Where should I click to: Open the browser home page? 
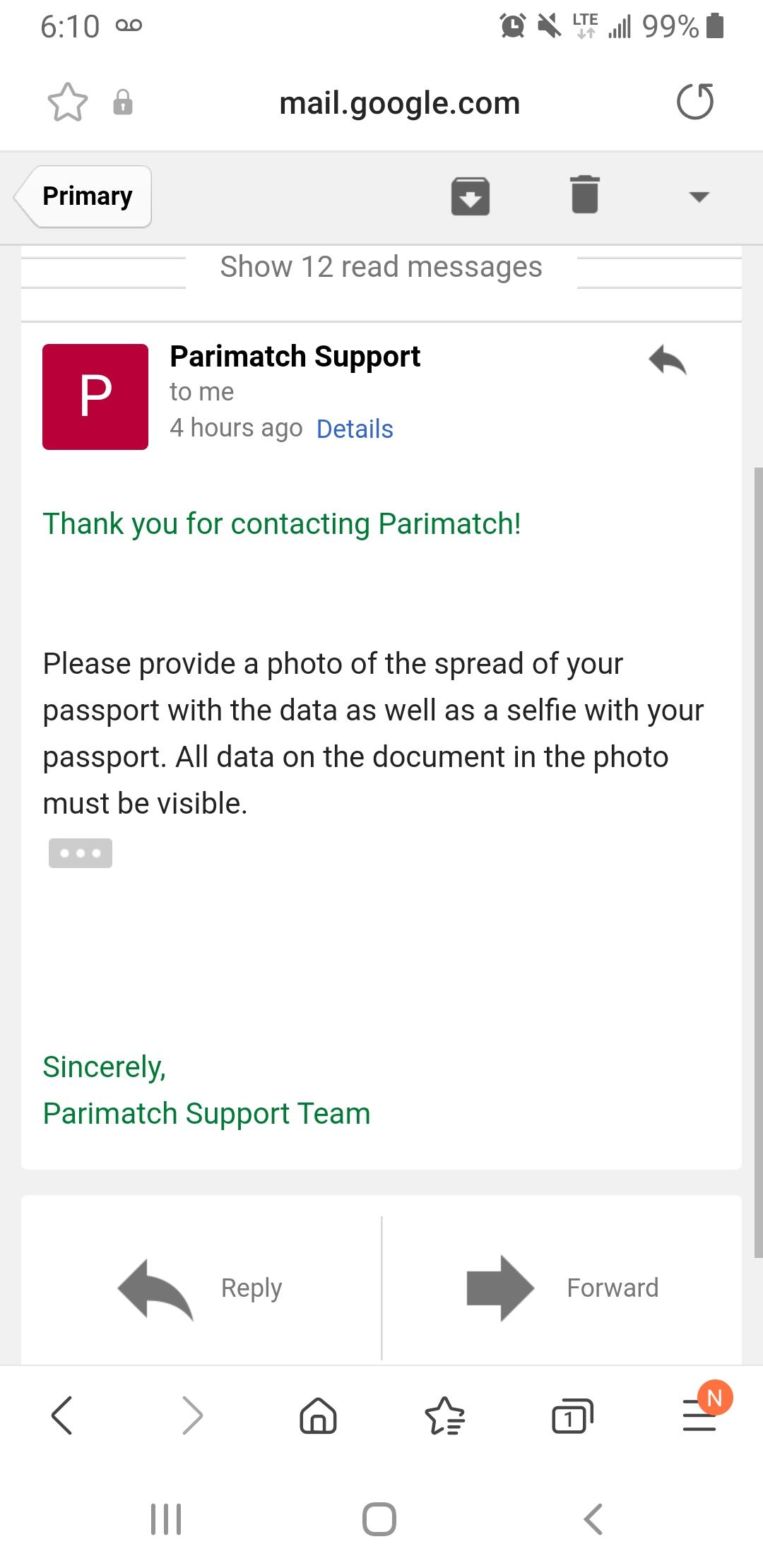(x=319, y=1415)
